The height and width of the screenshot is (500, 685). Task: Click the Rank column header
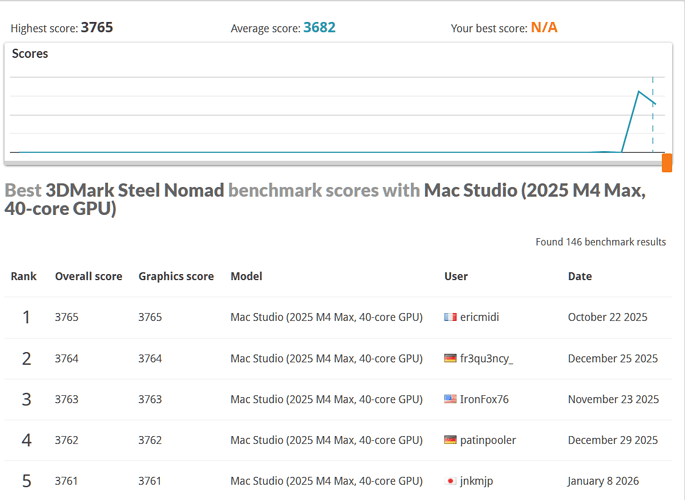click(24, 276)
